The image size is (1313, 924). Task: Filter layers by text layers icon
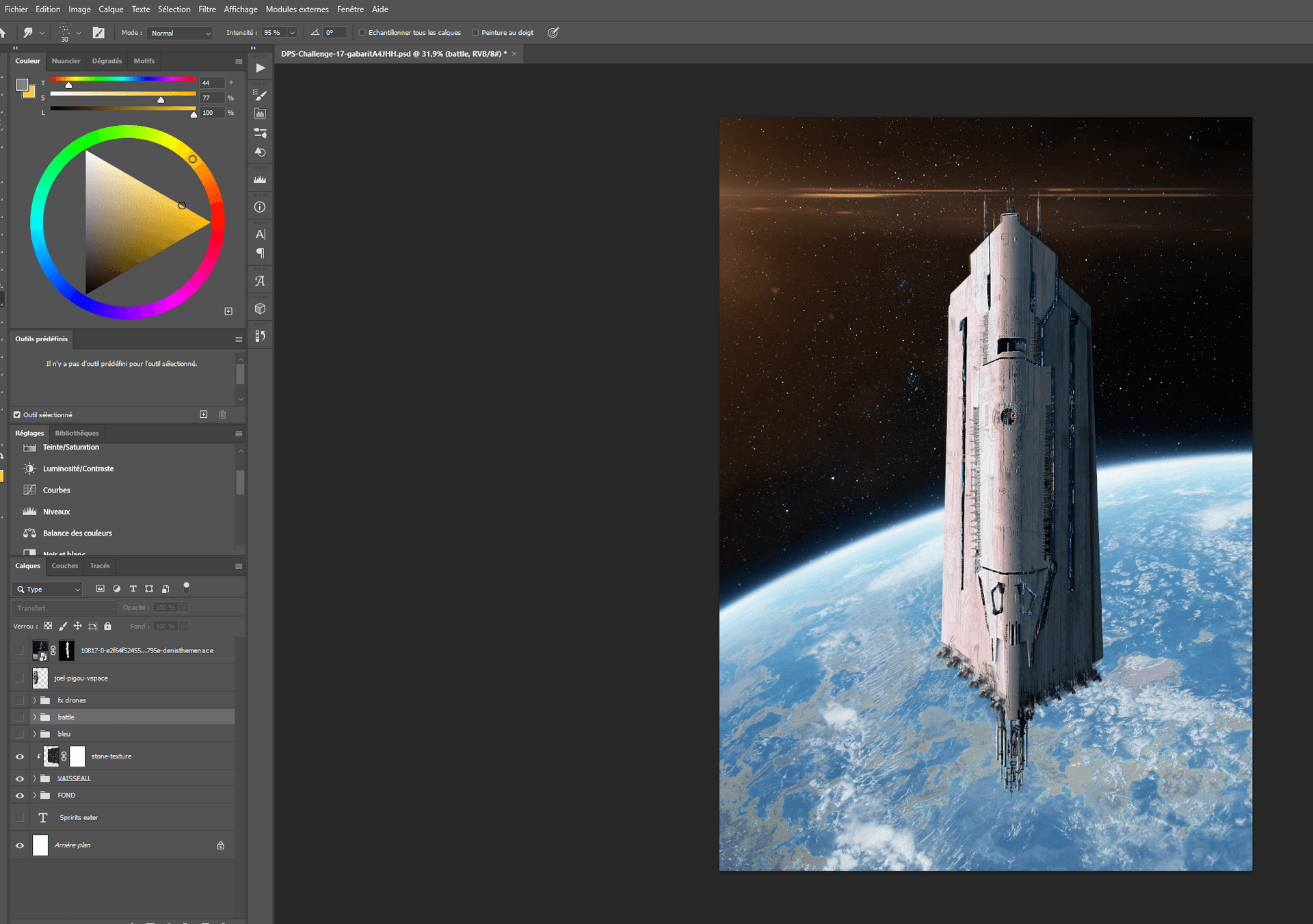[133, 588]
